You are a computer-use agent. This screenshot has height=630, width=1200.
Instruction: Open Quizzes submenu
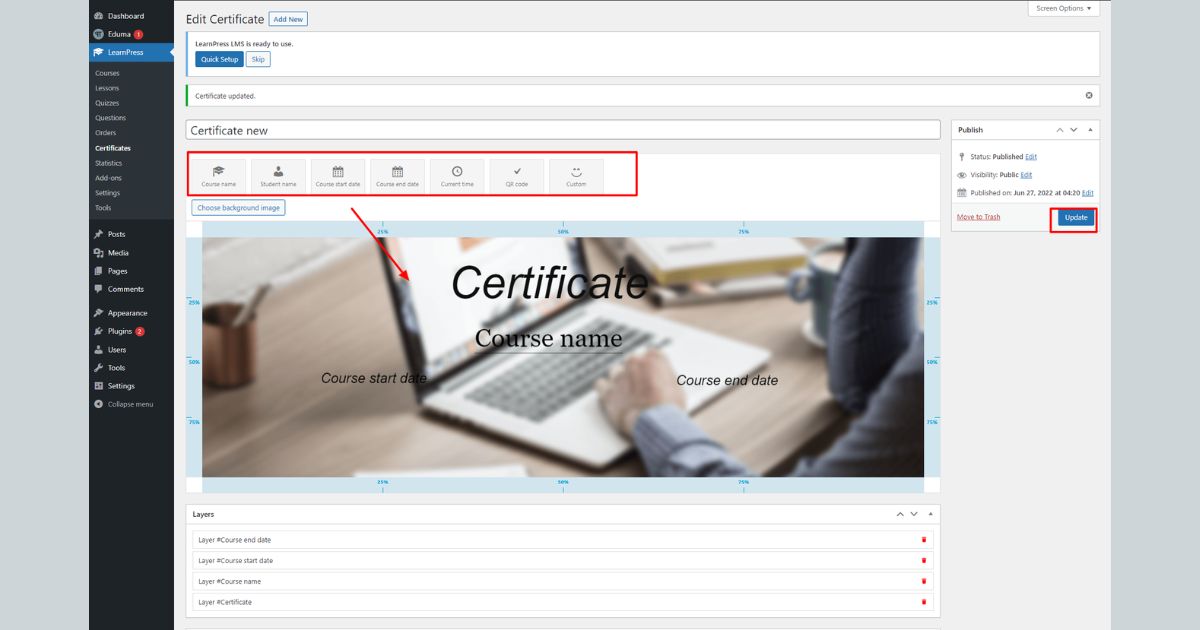(107, 103)
